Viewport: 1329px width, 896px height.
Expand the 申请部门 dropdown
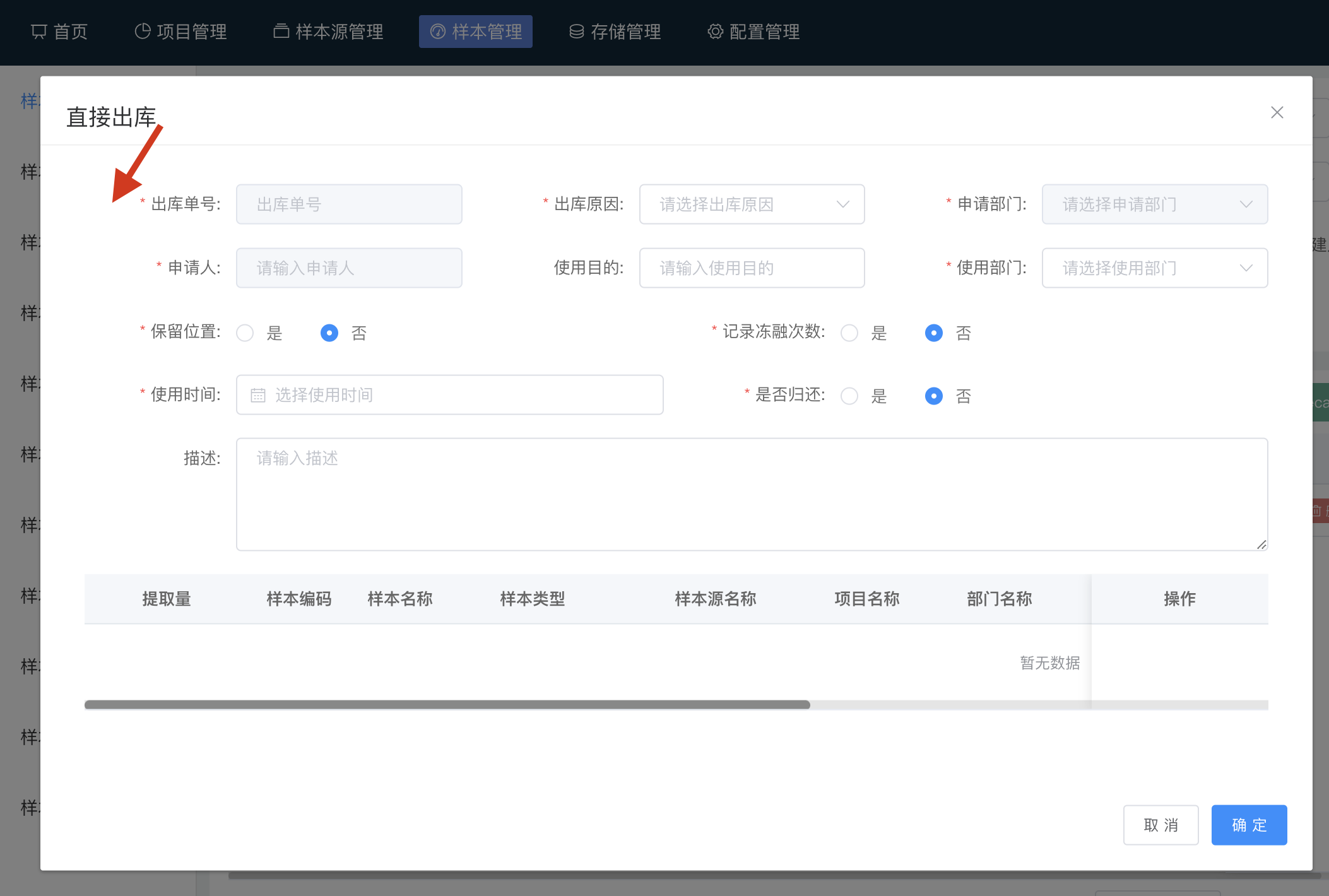1154,204
